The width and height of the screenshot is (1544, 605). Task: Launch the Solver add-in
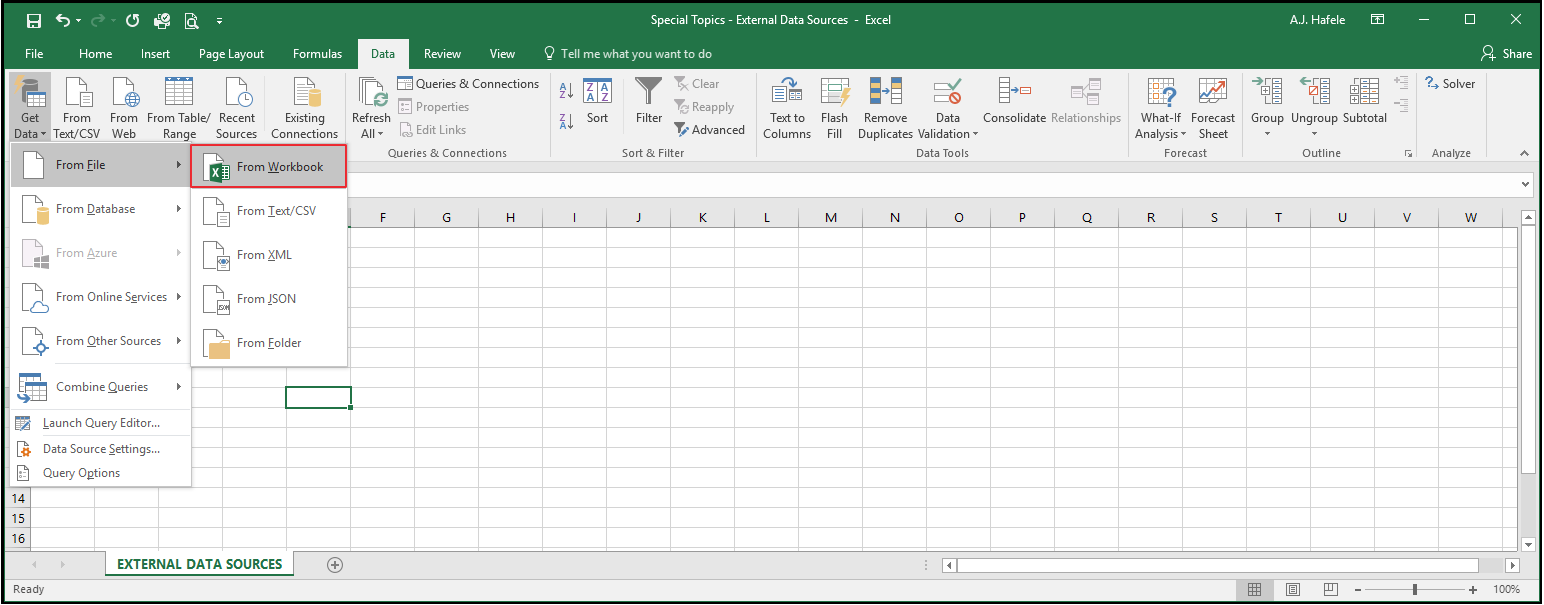coord(1450,84)
